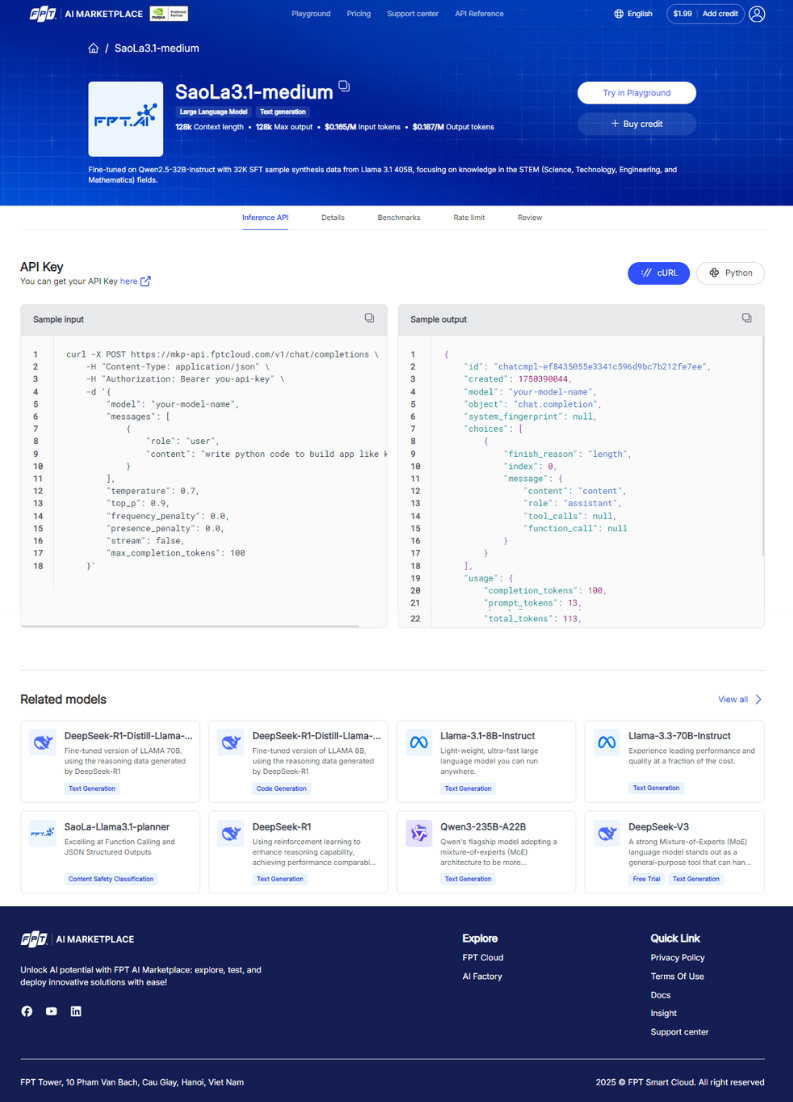Click the DeepSeek-V3 whale icon
Viewport: 793px width, 1102px height.
[607, 834]
